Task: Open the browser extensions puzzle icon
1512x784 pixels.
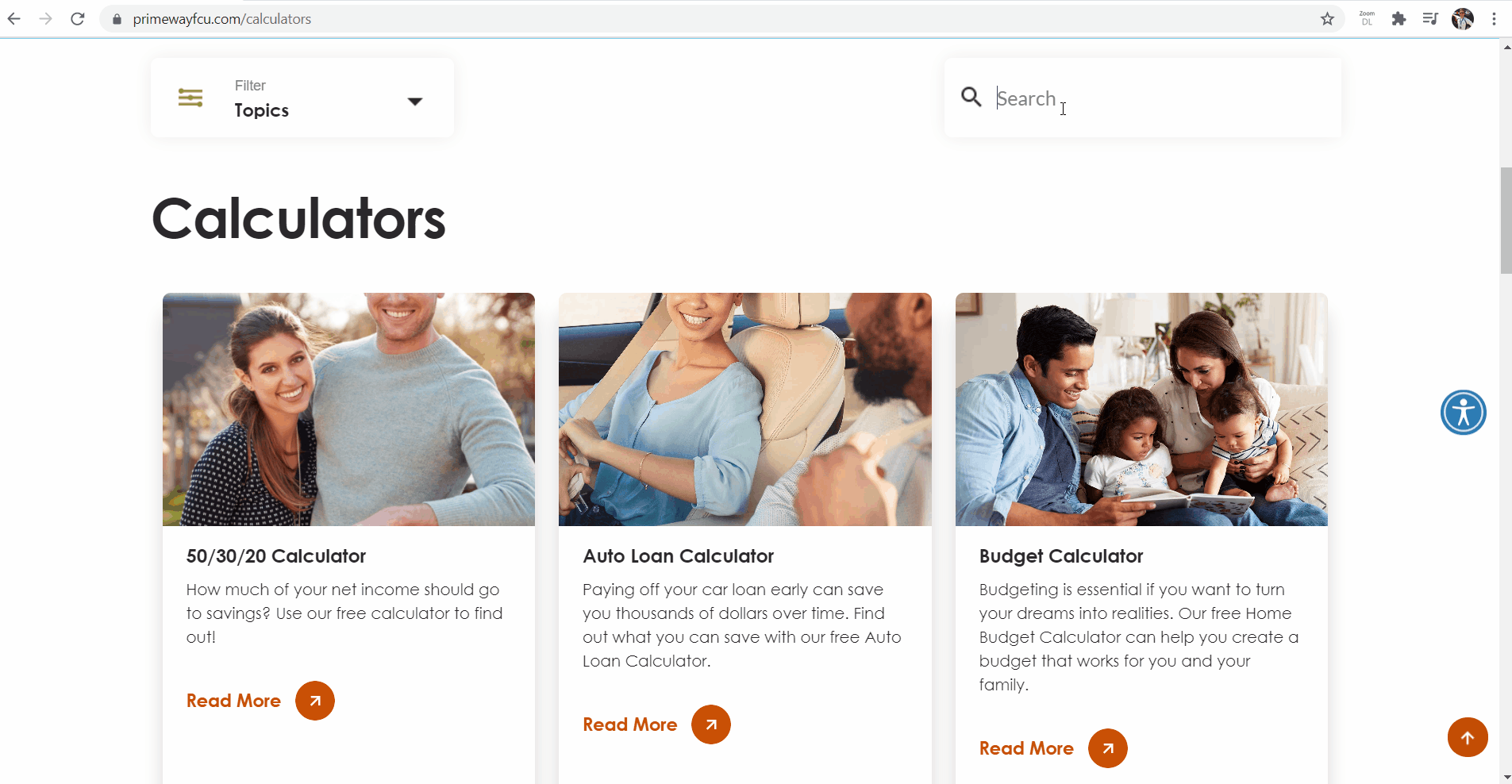Action: pos(1399,19)
